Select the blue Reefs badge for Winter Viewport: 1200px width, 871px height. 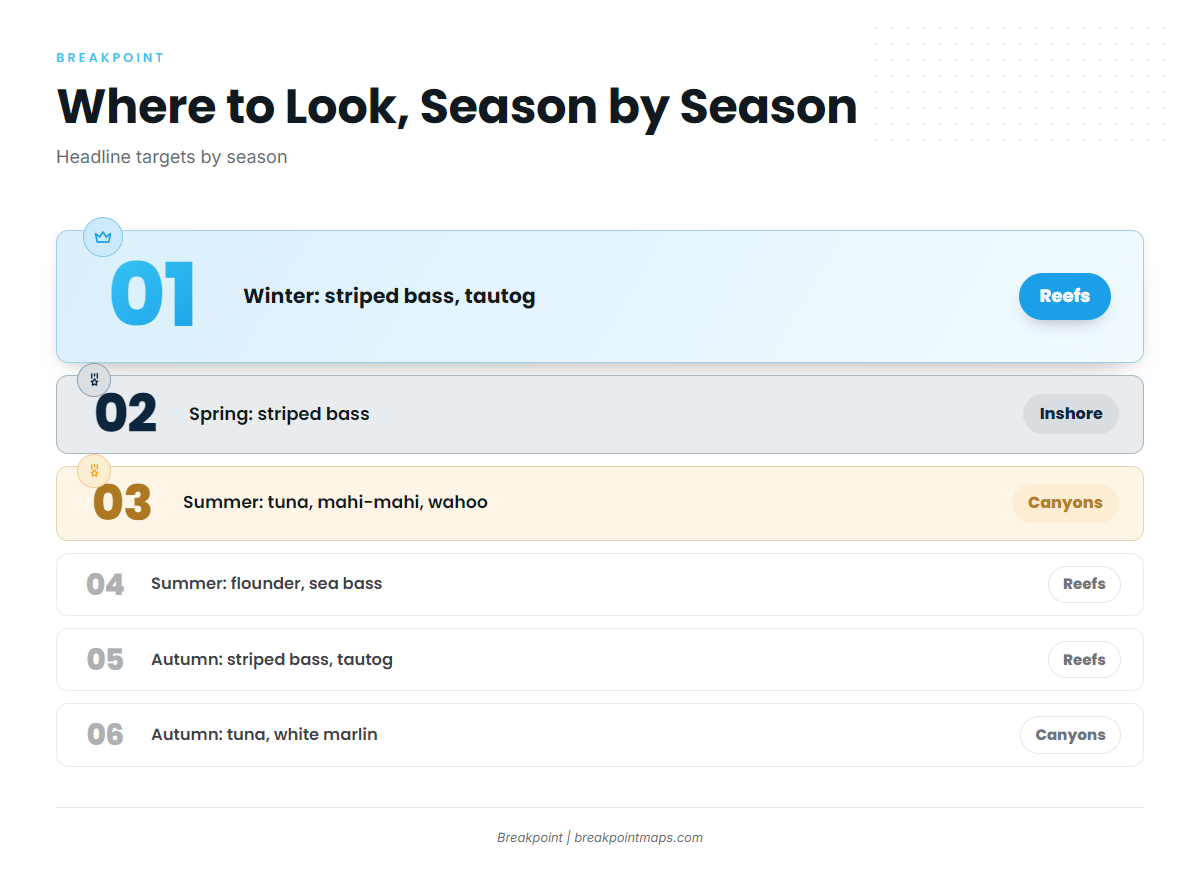point(1065,296)
